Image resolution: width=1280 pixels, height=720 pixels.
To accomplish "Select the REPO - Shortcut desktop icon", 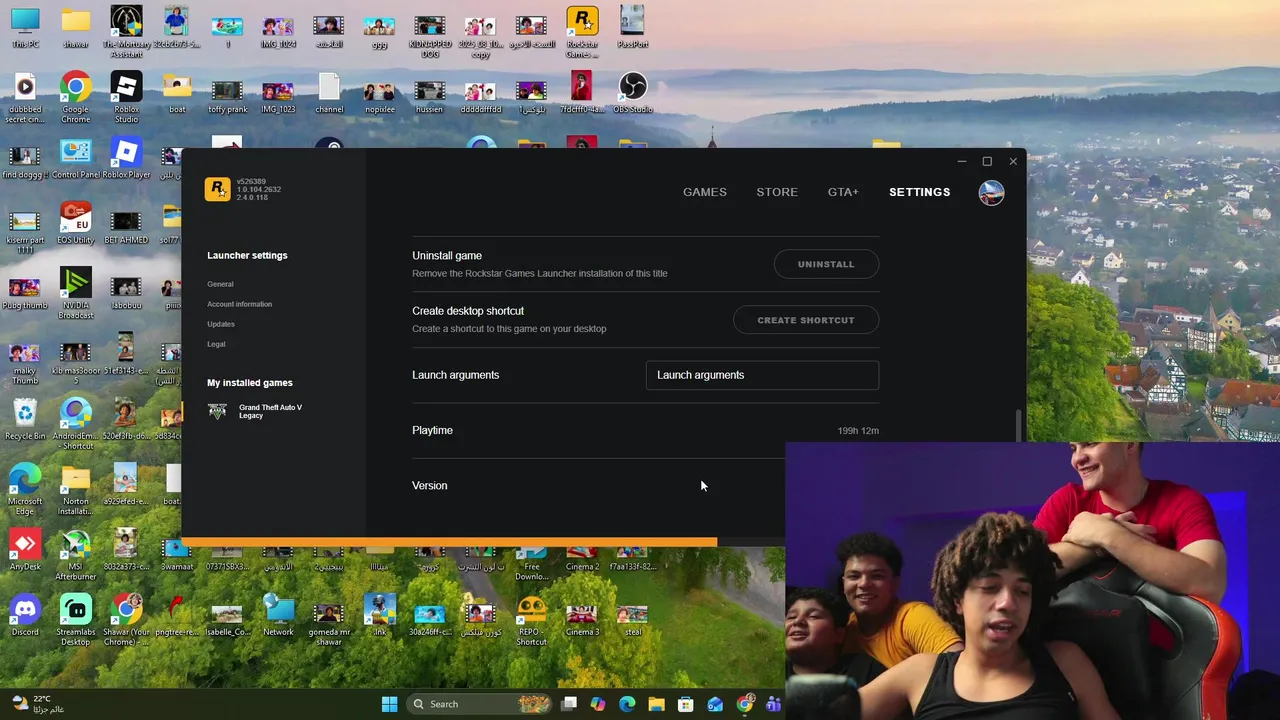I will pos(532,621).
